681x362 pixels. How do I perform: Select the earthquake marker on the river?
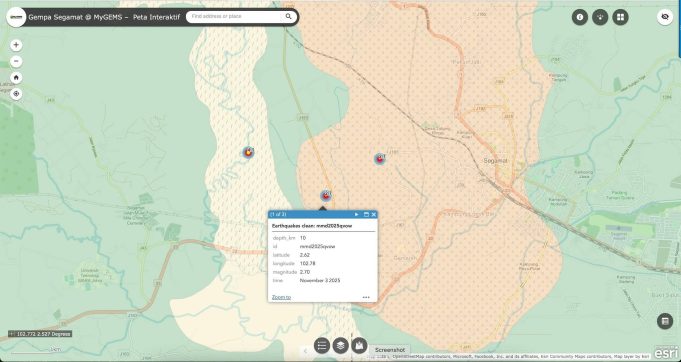(x=248, y=152)
